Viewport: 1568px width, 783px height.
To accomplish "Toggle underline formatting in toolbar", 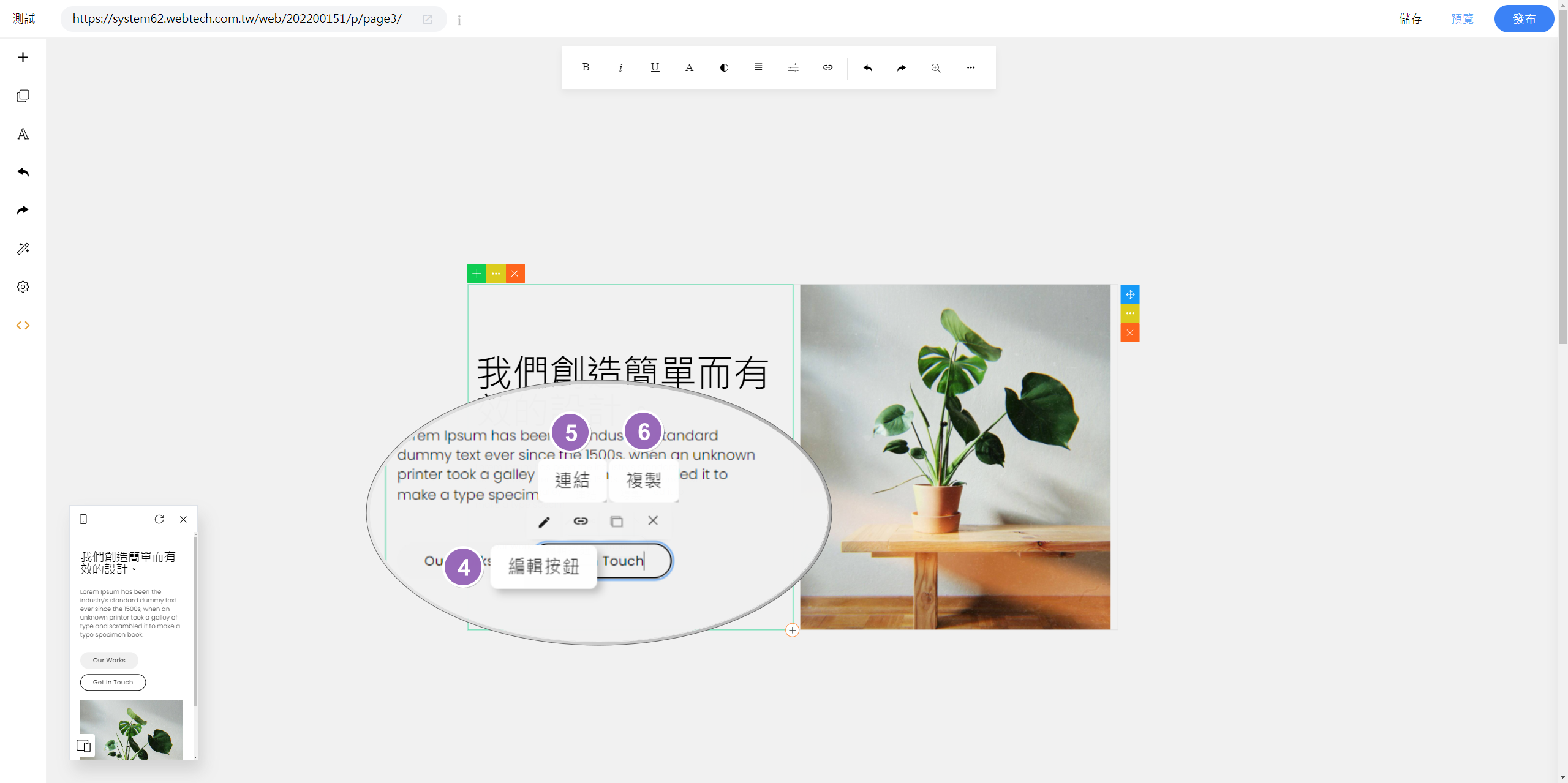I will click(655, 67).
